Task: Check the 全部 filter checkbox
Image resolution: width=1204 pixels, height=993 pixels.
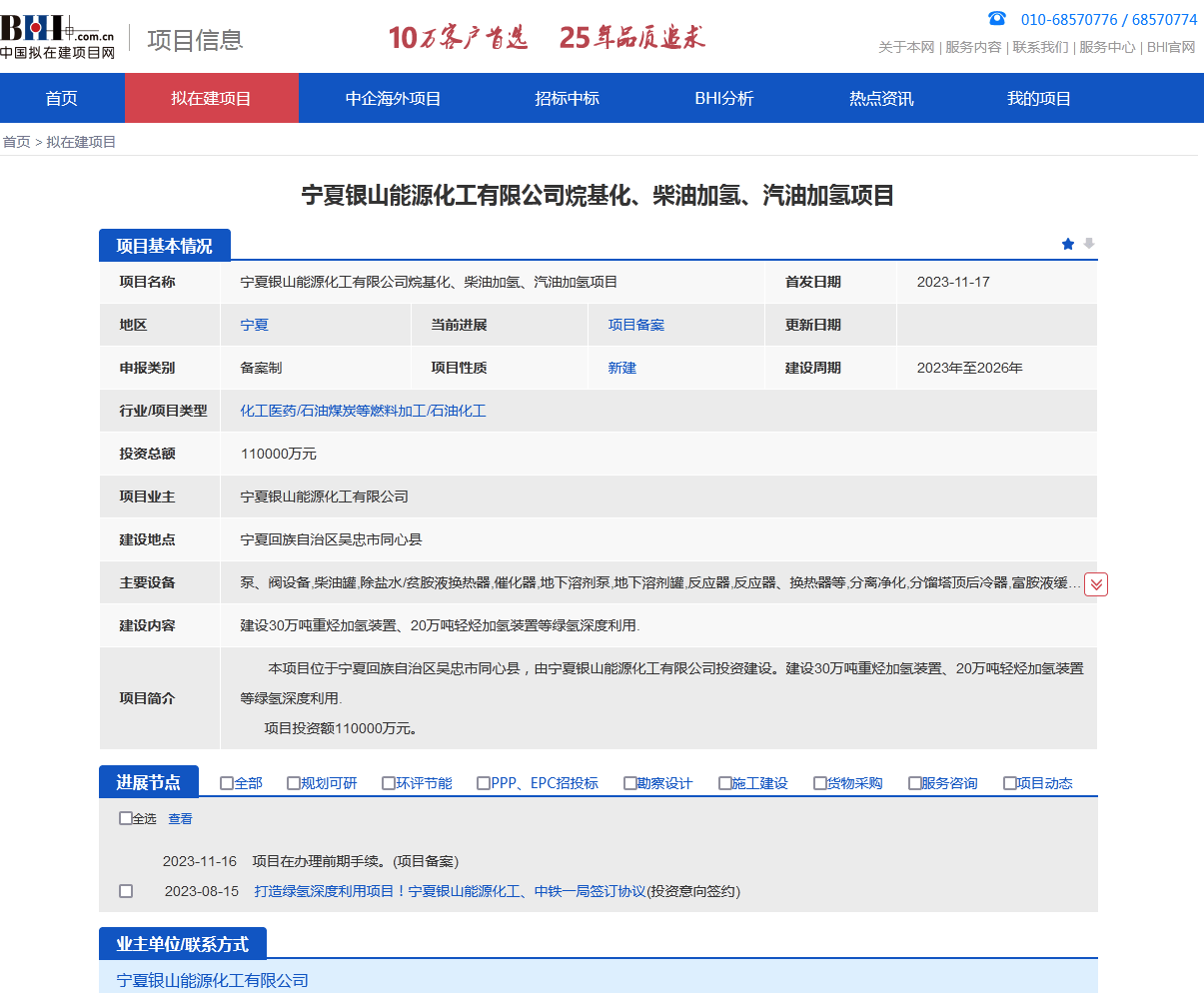Action: tap(227, 783)
